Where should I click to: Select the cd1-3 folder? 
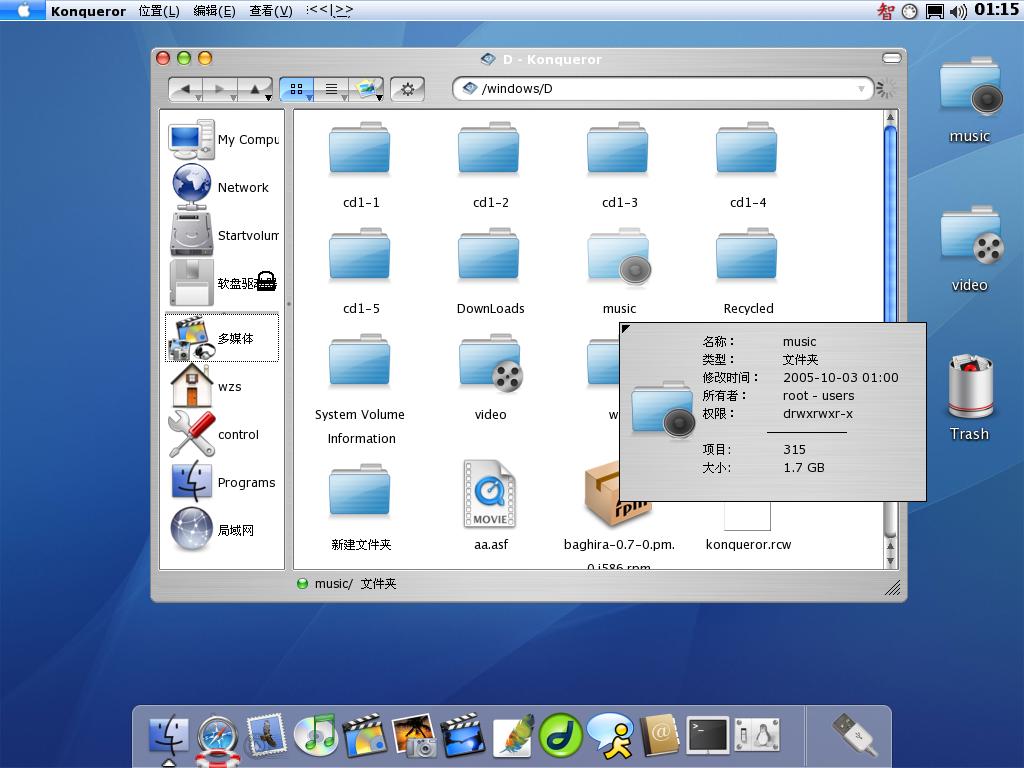point(619,165)
